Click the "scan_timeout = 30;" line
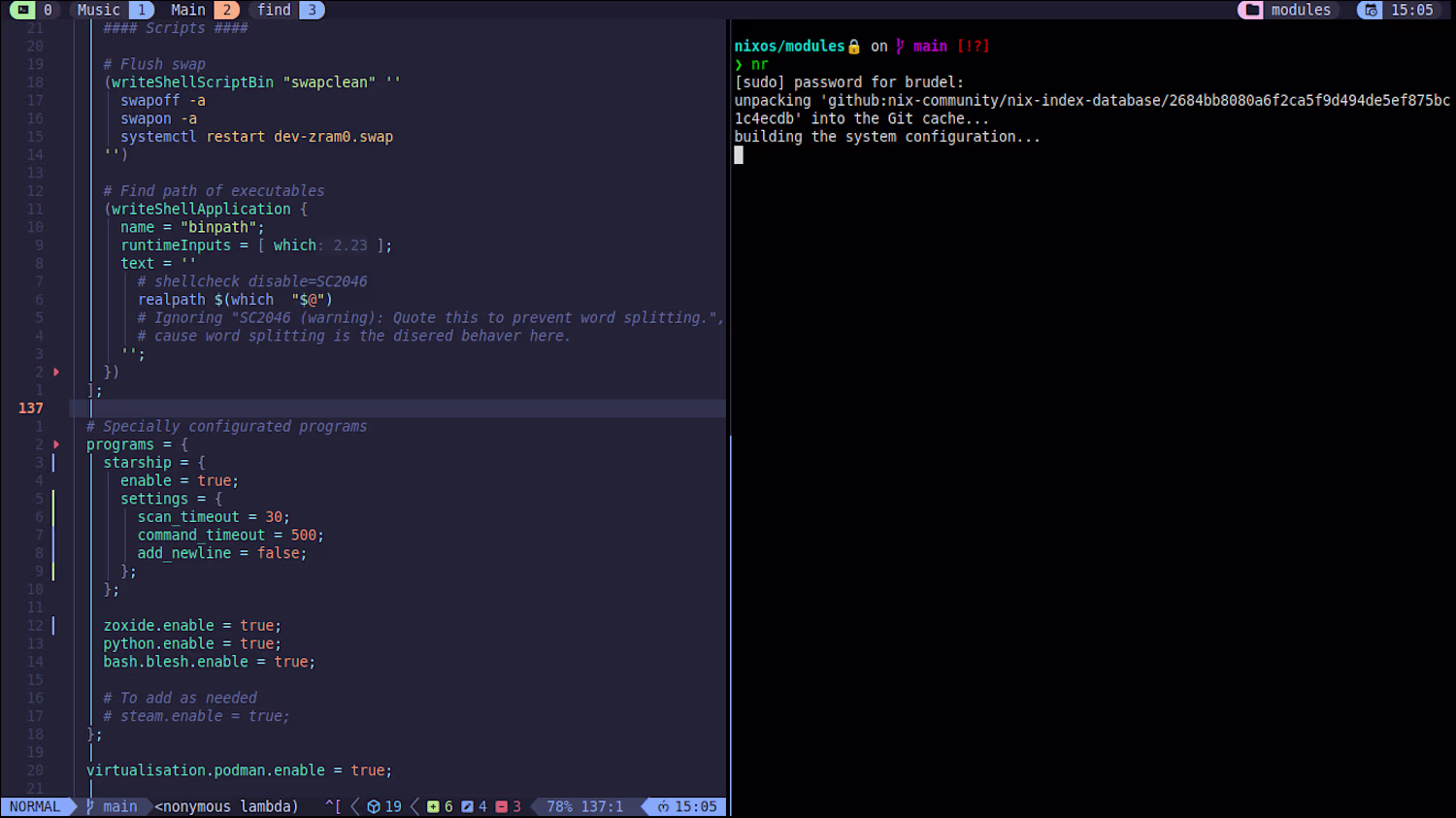 (x=214, y=517)
